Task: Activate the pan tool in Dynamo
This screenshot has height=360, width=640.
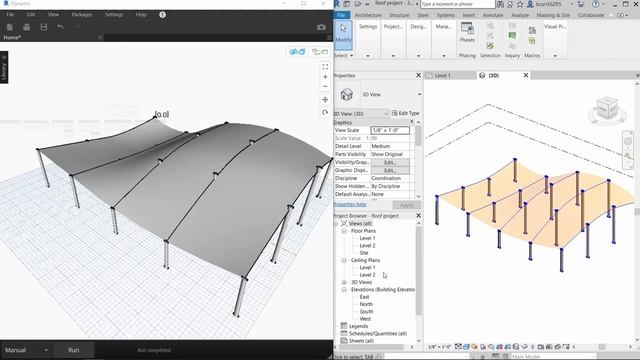Action: pyautogui.click(x=325, y=100)
